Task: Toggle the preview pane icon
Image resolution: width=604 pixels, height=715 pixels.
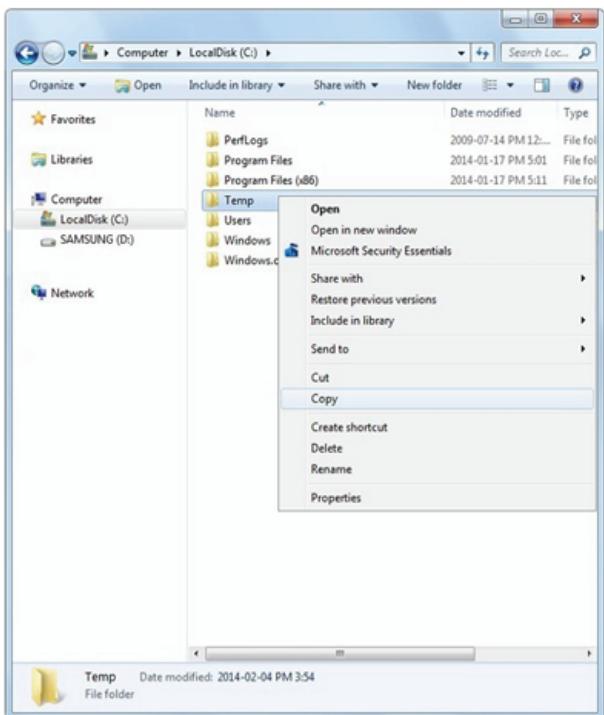Action: 542,85
